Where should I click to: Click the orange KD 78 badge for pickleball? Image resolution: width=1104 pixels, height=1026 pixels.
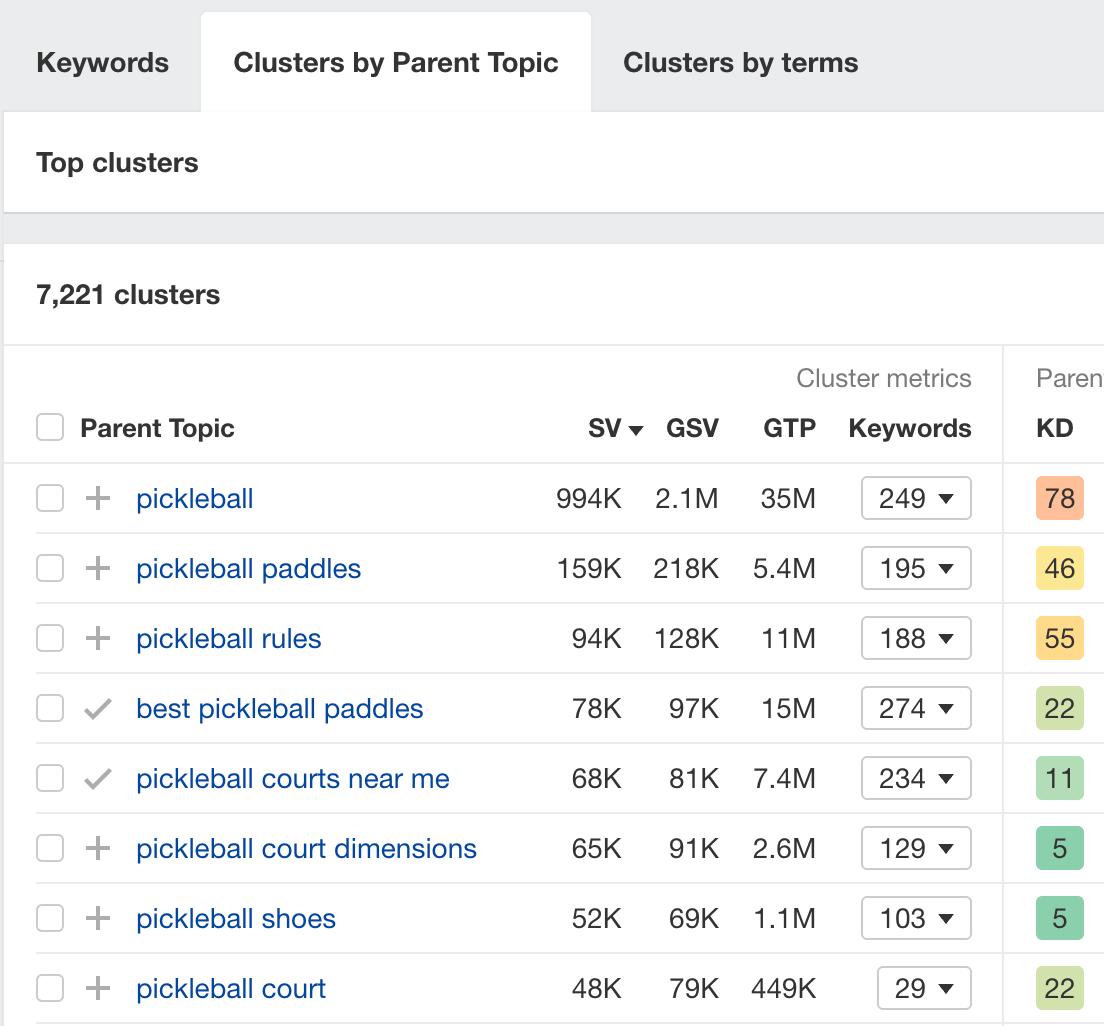tap(1058, 498)
